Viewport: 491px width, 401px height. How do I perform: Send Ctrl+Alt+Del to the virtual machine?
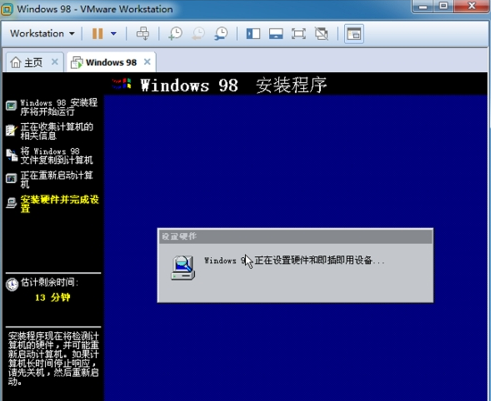tap(143, 34)
